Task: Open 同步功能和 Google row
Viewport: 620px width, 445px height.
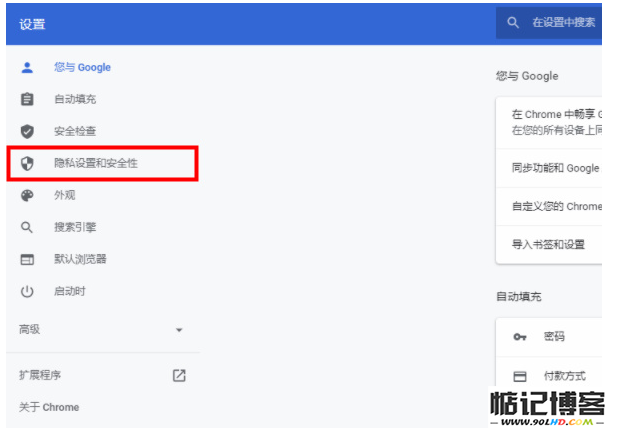Action: point(549,168)
